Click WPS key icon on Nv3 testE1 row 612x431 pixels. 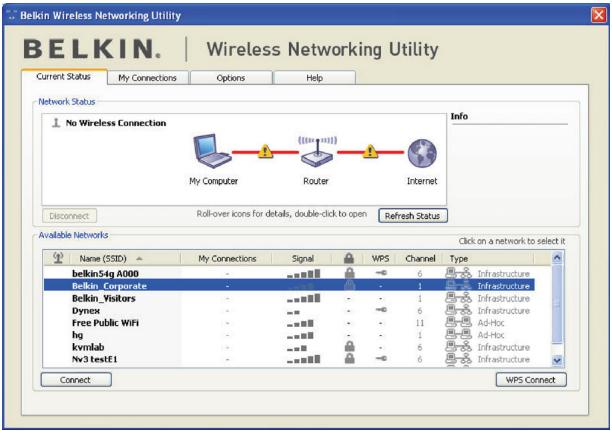381,358
